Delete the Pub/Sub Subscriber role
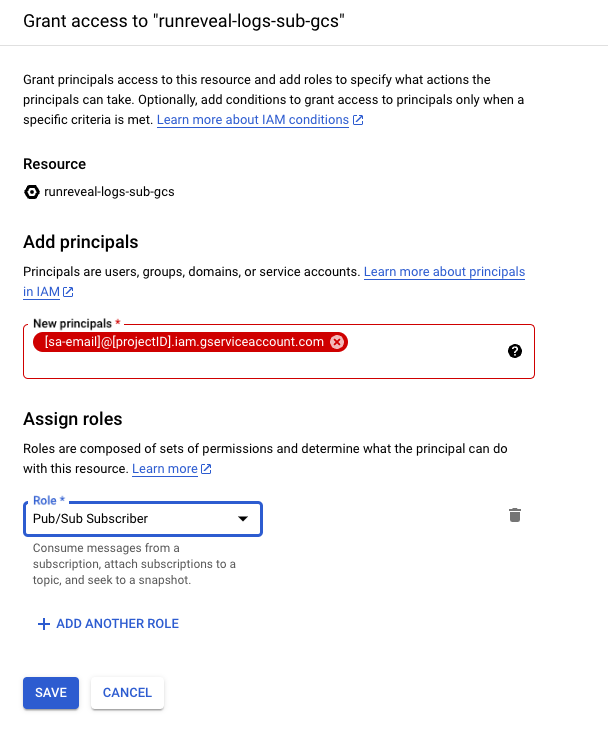Screen dimensions: 608x748 (x=515, y=516)
